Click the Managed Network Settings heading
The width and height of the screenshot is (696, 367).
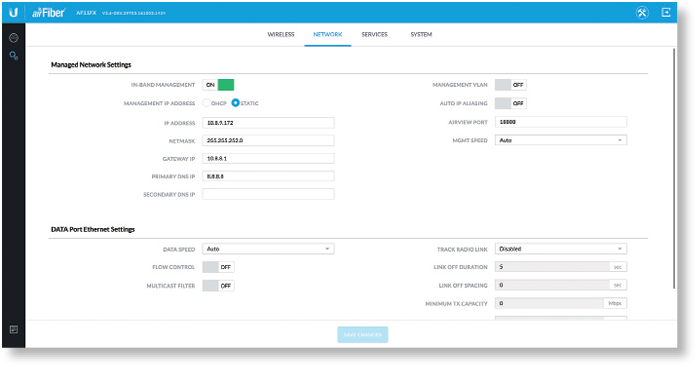[91, 65]
